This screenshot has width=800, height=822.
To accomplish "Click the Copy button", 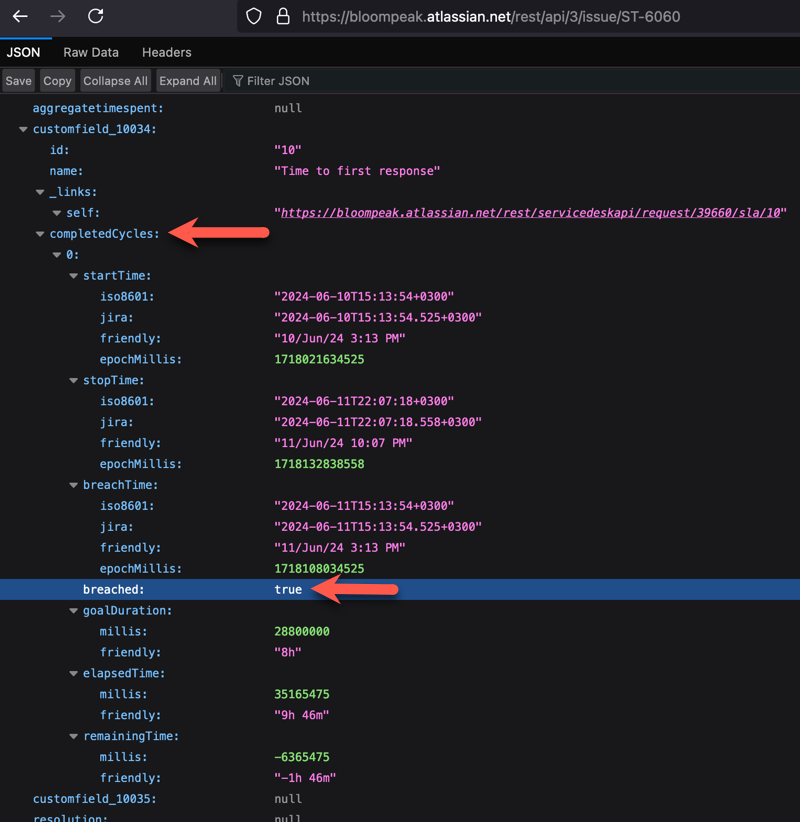I will 57,81.
